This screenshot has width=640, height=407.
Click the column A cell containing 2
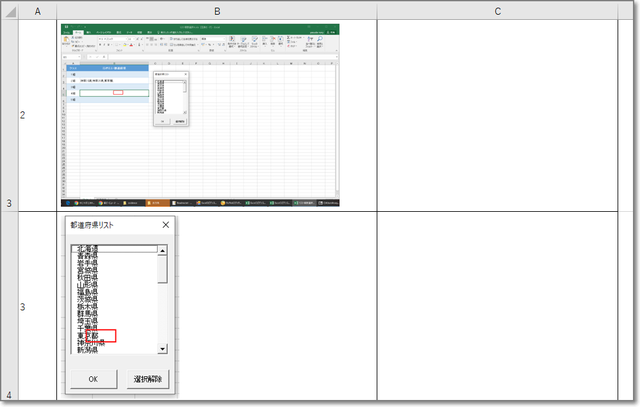pyautogui.click(x=37, y=116)
